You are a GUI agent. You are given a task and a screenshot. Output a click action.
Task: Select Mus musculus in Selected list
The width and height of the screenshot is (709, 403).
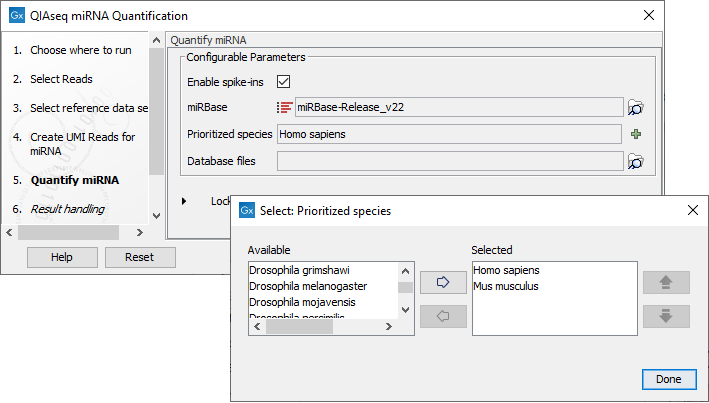pos(506,286)
